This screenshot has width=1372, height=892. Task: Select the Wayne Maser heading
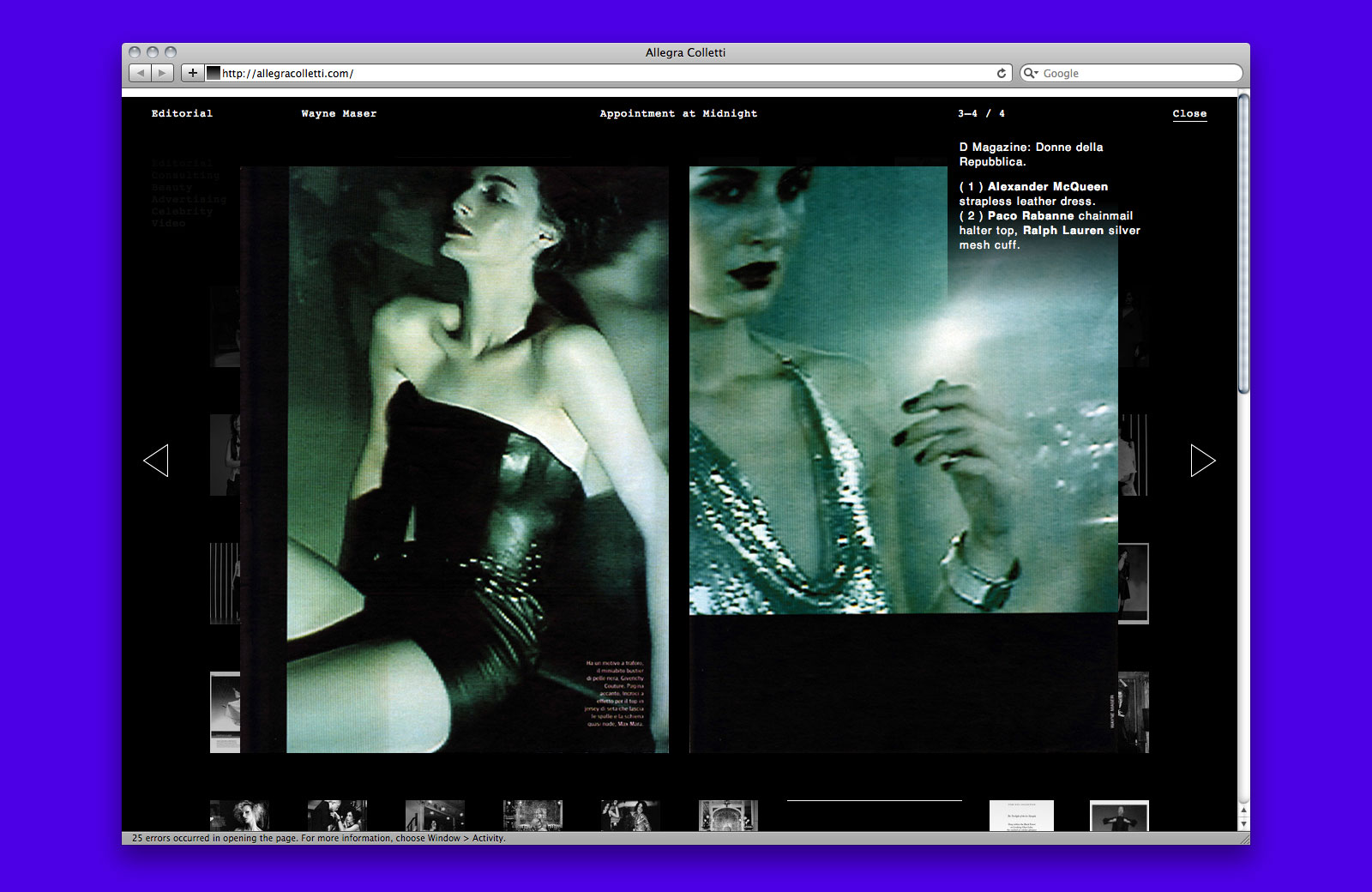(x=339, y=113)
